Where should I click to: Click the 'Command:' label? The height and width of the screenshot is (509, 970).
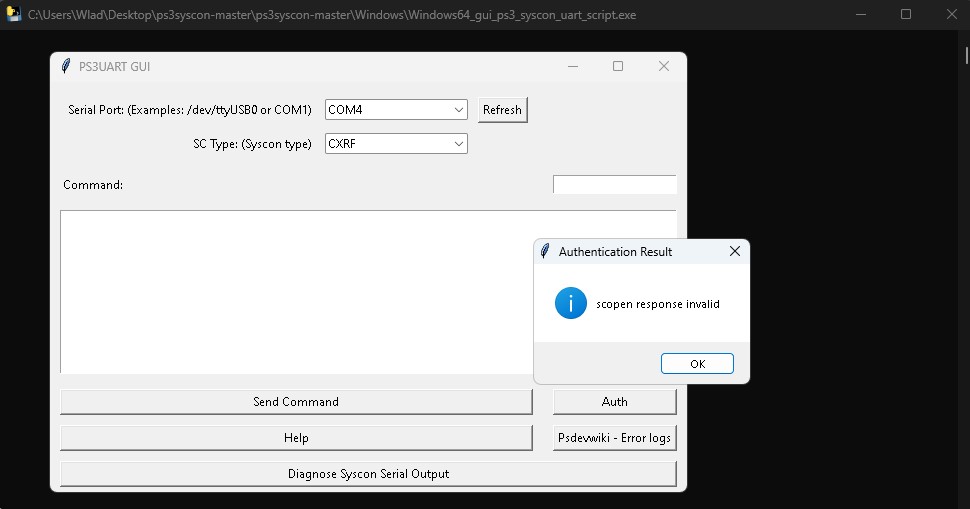[93, 185]
